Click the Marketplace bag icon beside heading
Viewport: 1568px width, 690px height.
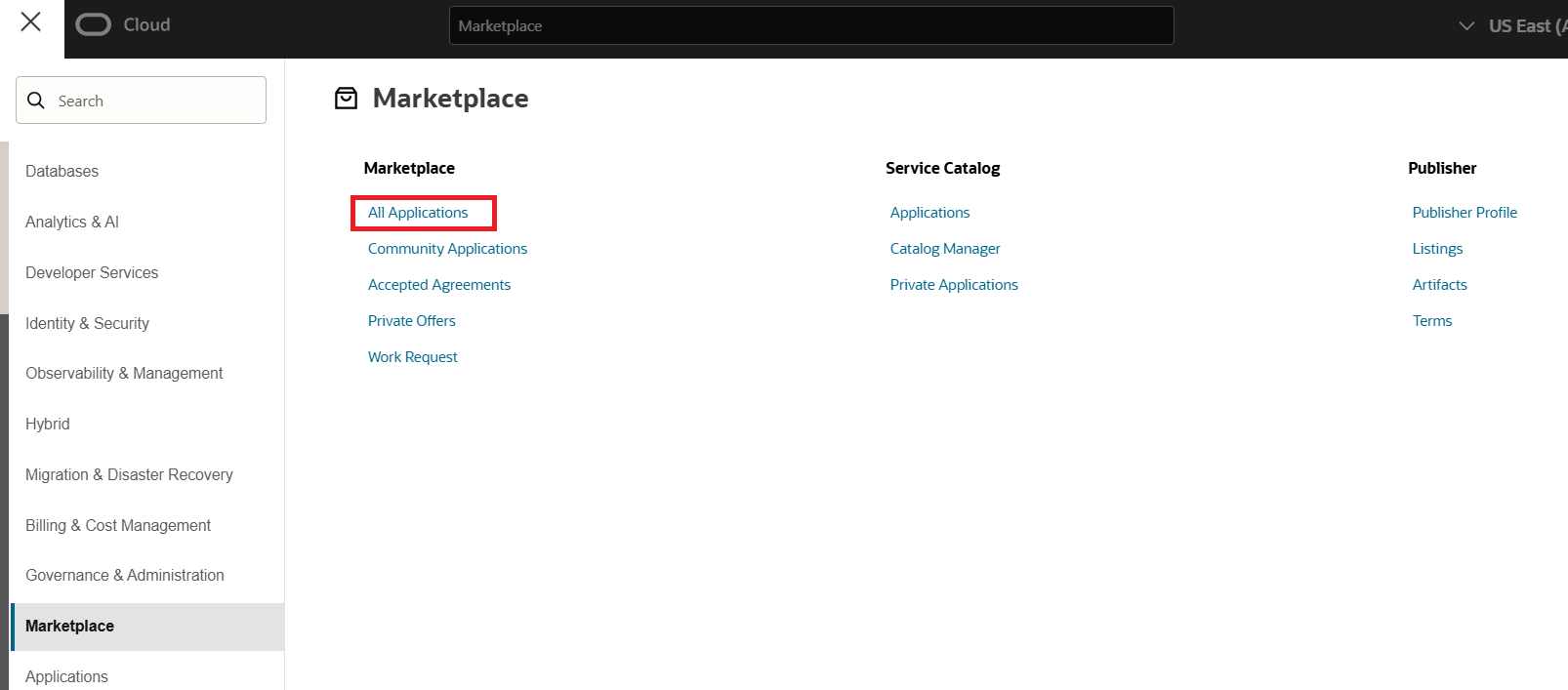coord(347,99)
